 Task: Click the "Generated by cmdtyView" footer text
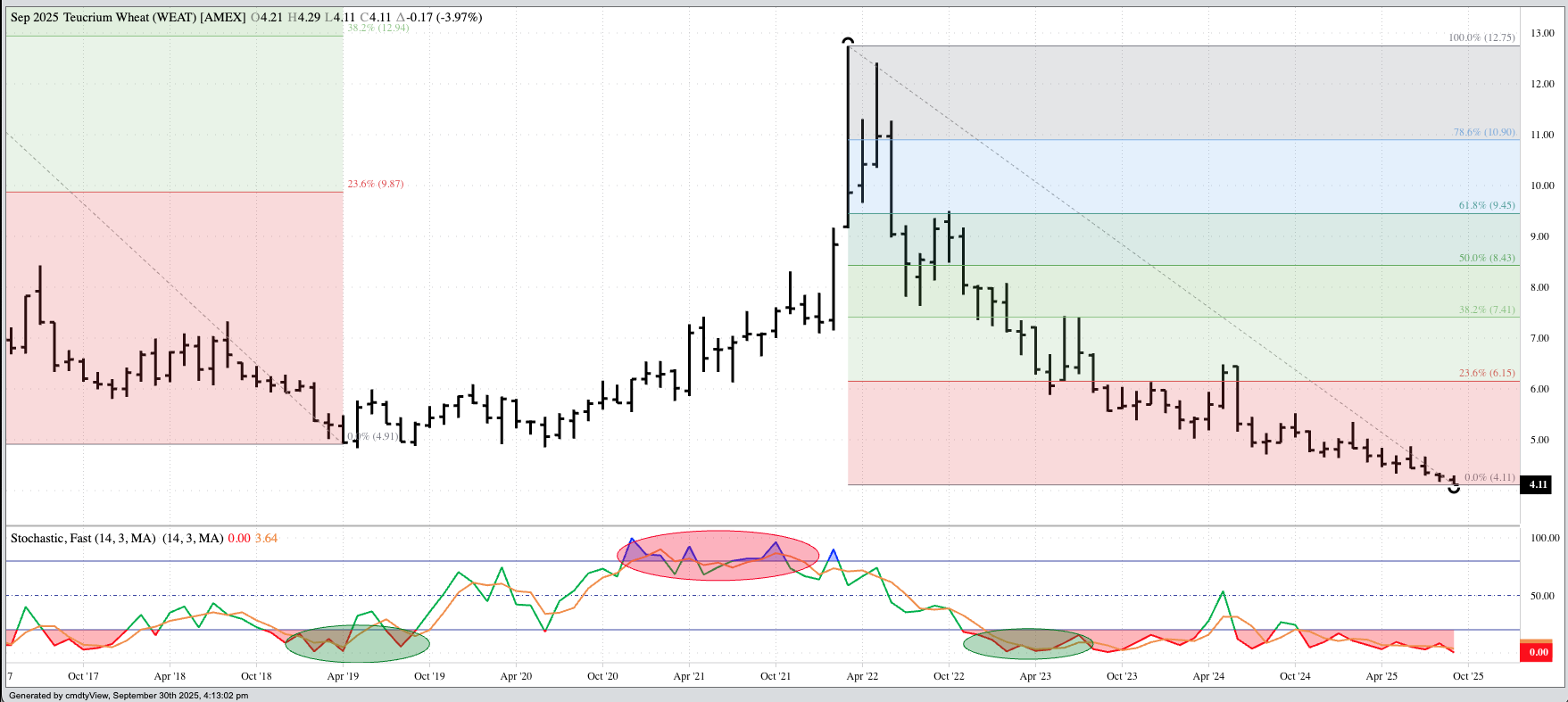pos(129,695)
